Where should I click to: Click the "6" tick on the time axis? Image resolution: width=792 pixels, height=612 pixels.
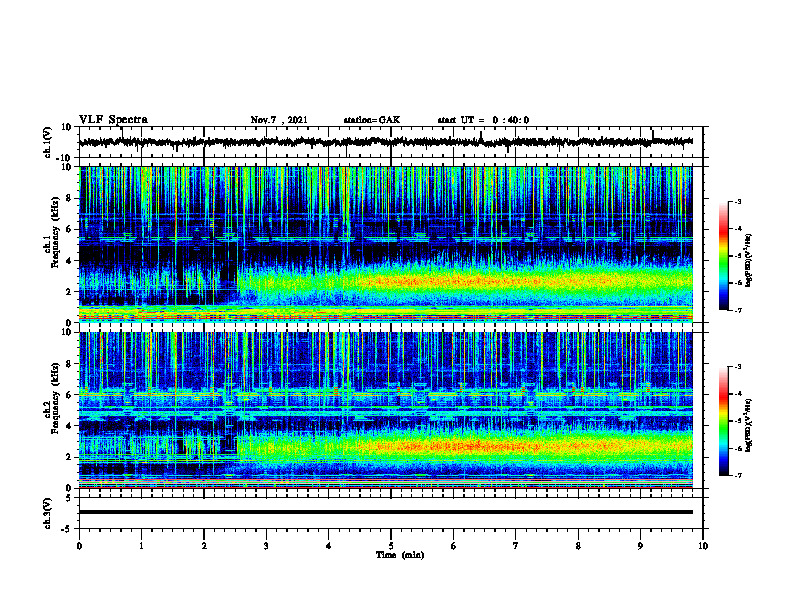click(454, 546)
